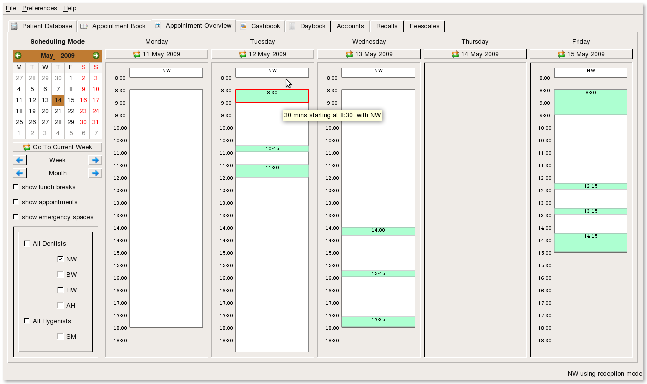The width and height of the screenshot is (647, 384).
Task: Click Tuesday's wide green slot before 12:00
Action: point(272,171)
